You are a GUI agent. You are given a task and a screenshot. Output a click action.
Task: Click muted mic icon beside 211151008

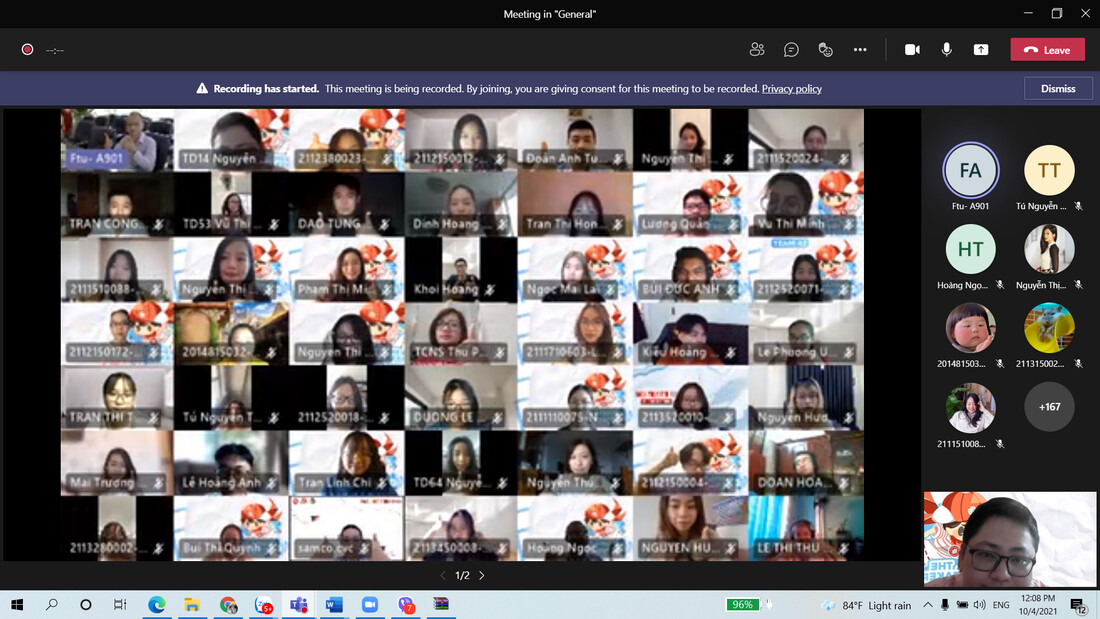[x=1000, y=444]
